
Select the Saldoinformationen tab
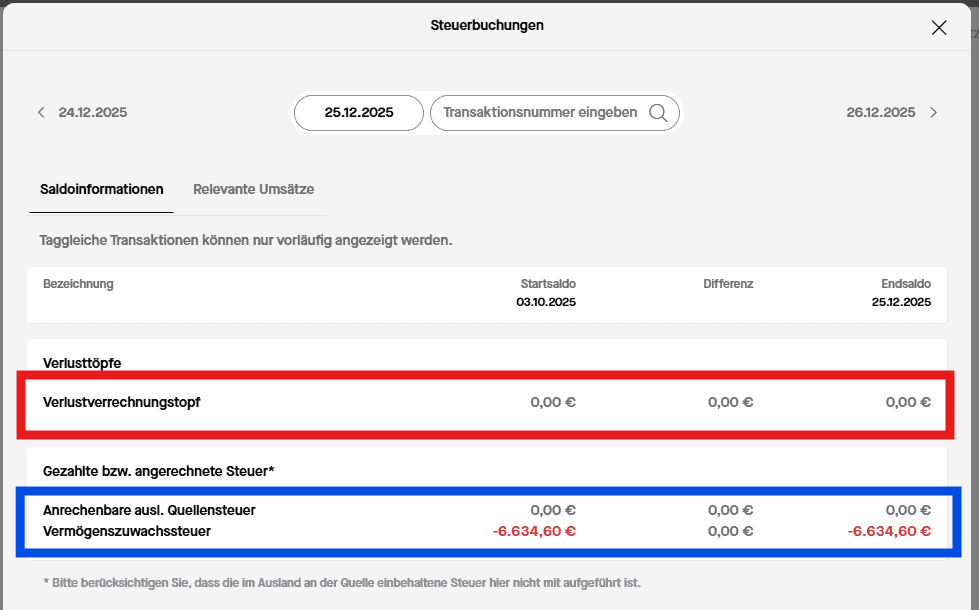(x=102, y=189)
